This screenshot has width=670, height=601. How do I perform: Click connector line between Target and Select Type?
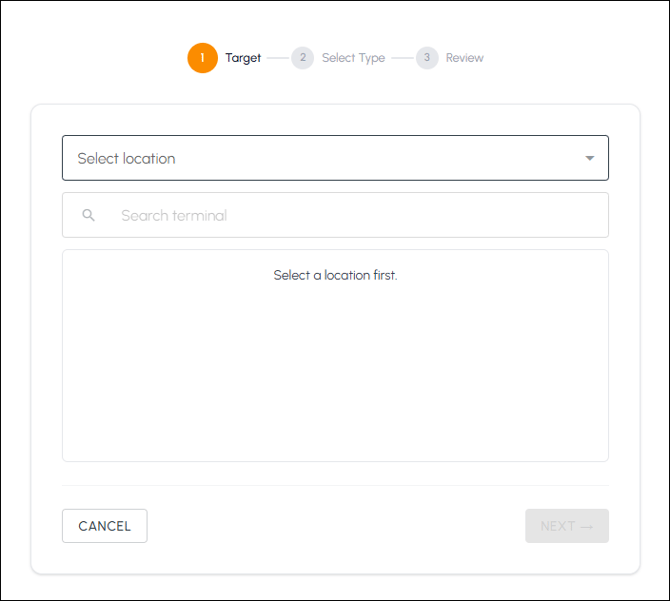coord(278,58)
